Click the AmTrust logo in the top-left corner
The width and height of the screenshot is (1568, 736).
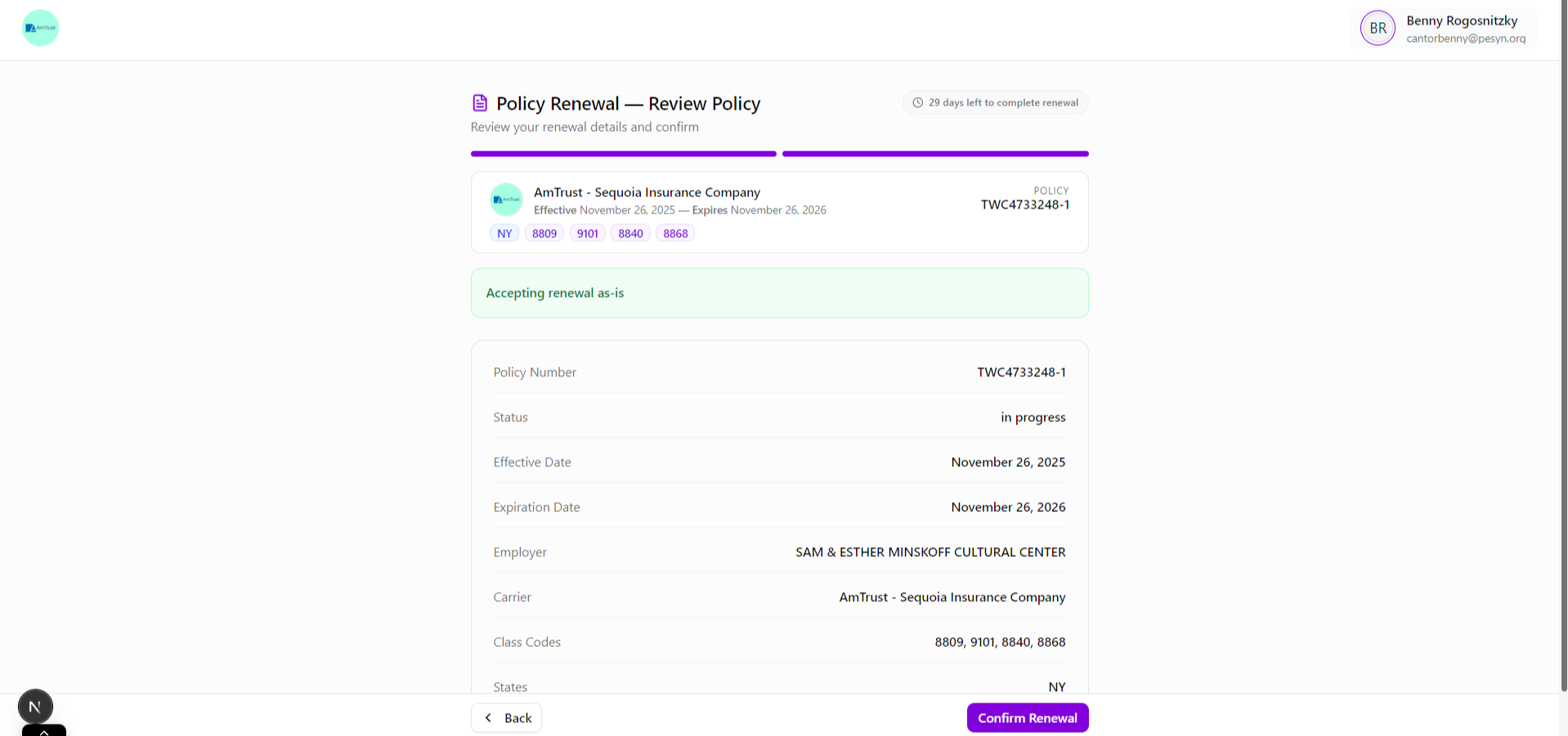(40, 27)
